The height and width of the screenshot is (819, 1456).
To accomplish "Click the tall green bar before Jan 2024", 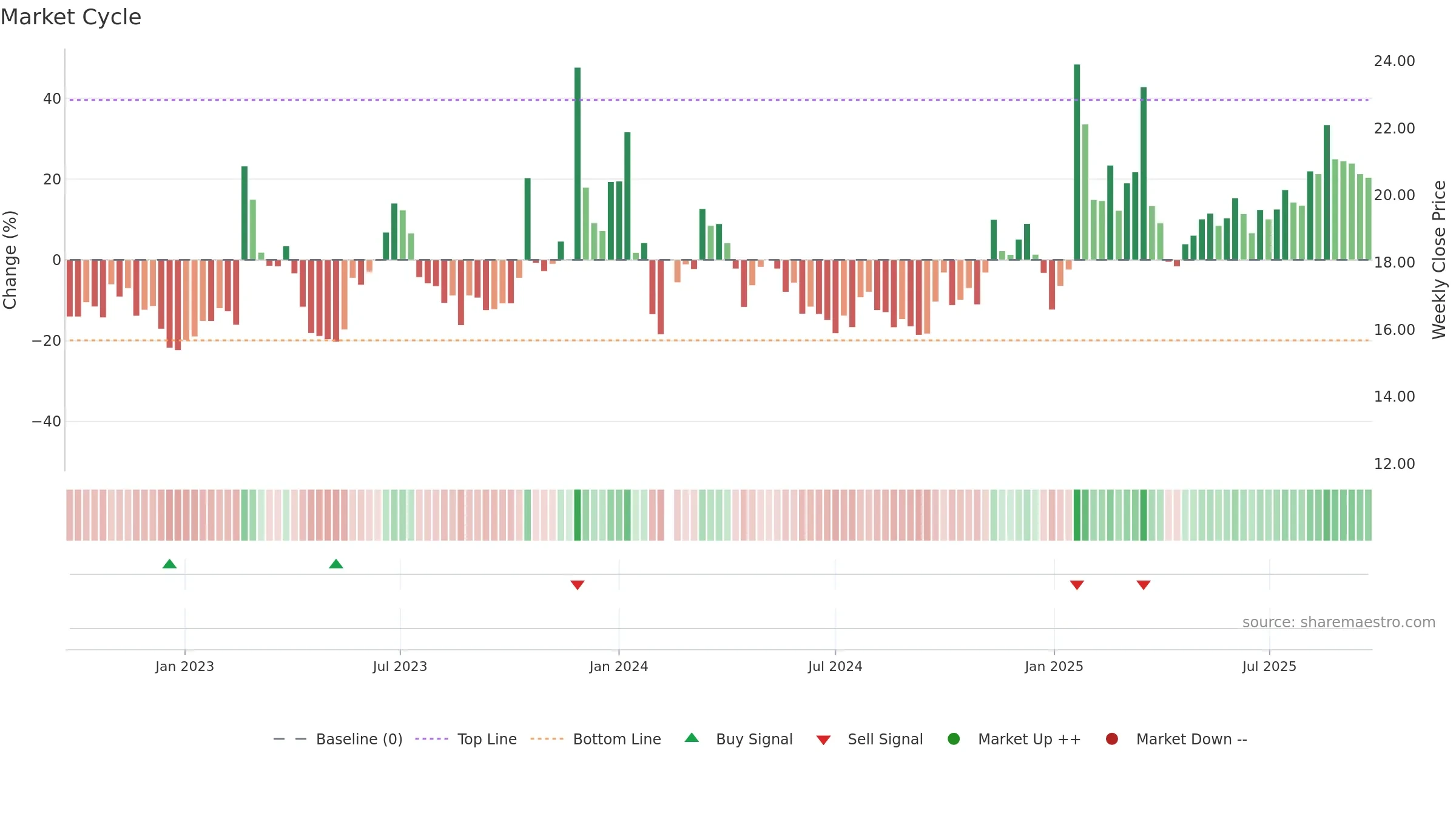I will coord(578,164).
